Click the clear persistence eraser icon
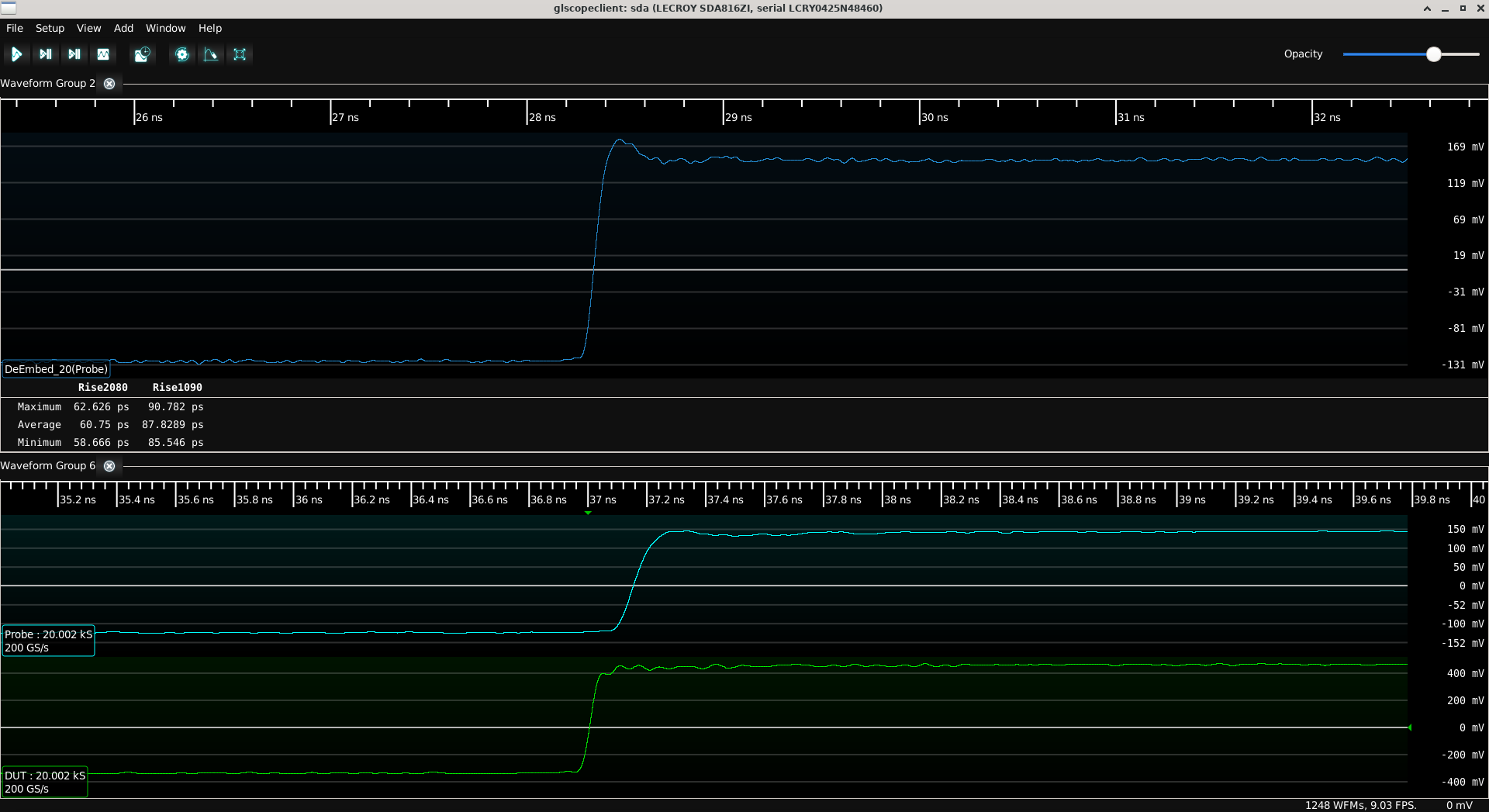 pos(211,54)
